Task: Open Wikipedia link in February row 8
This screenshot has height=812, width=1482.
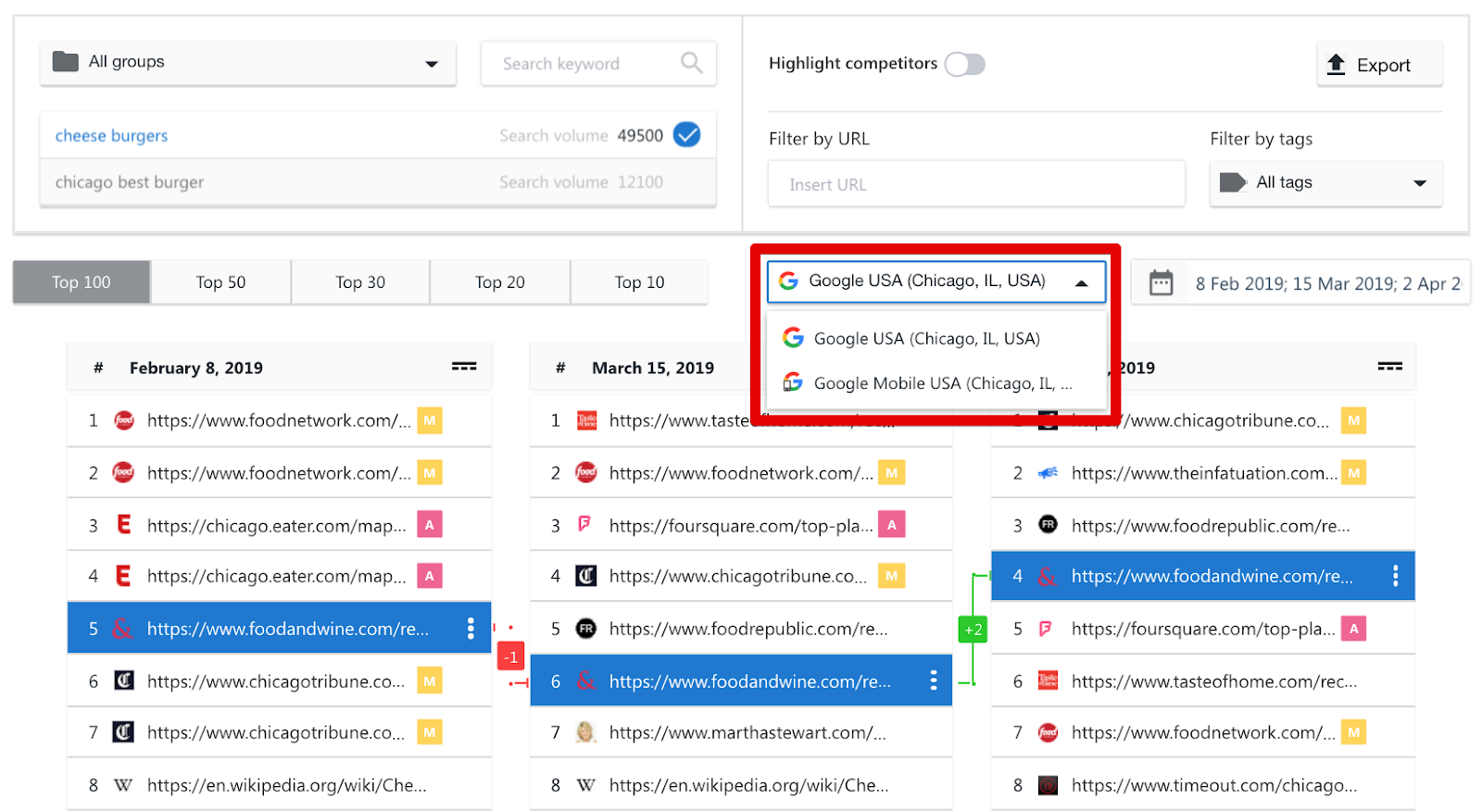Action: click(287, 785)
